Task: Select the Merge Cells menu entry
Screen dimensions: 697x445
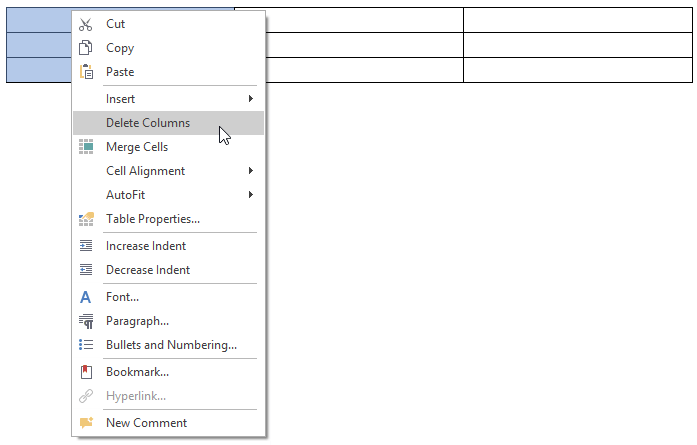Action: click(x=137, y=147)
